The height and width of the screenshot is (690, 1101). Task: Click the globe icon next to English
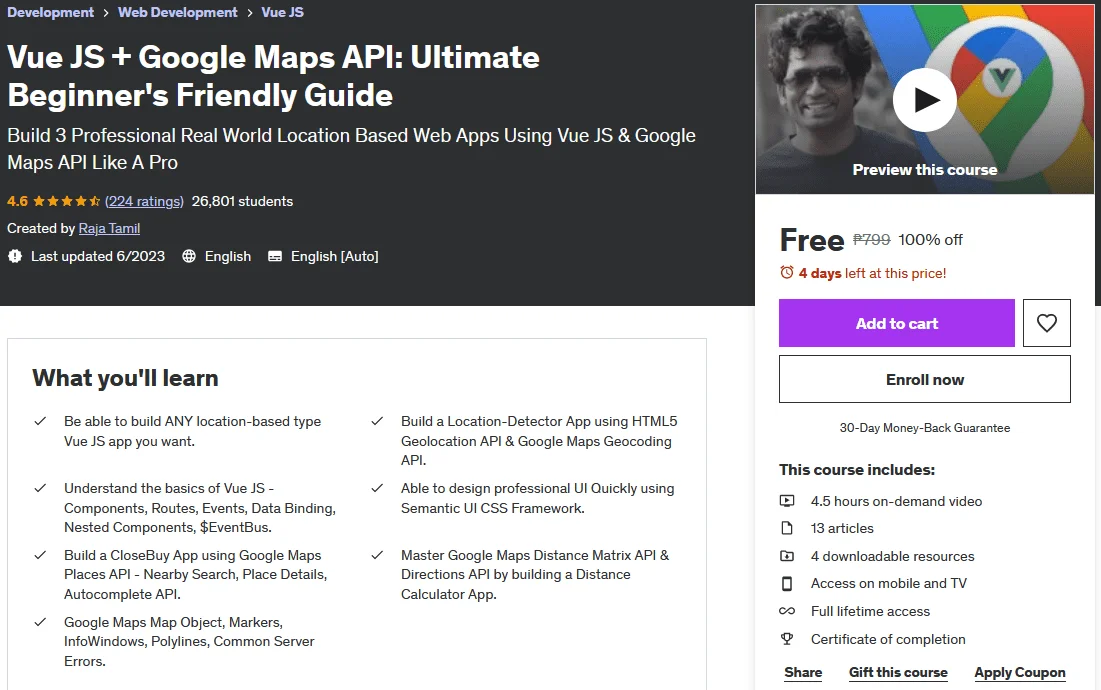pos(189,256)
